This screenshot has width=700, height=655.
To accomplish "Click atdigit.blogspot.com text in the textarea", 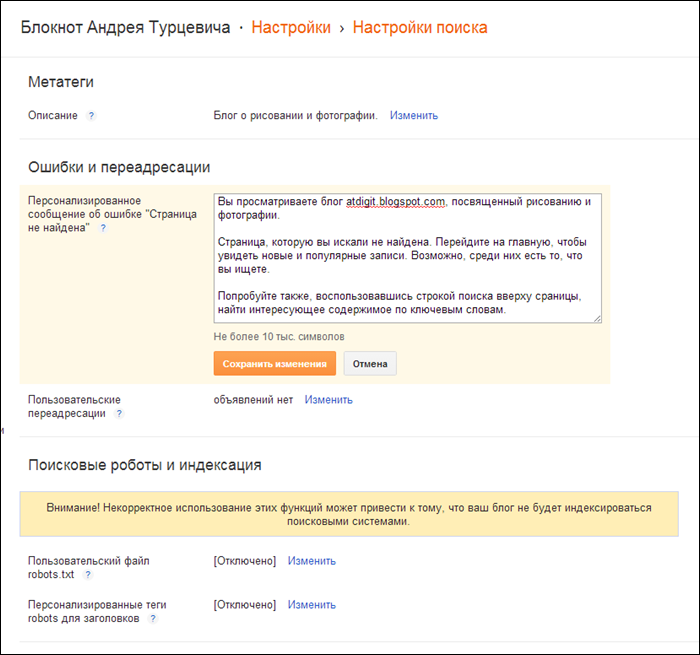I will click(396, 202).
